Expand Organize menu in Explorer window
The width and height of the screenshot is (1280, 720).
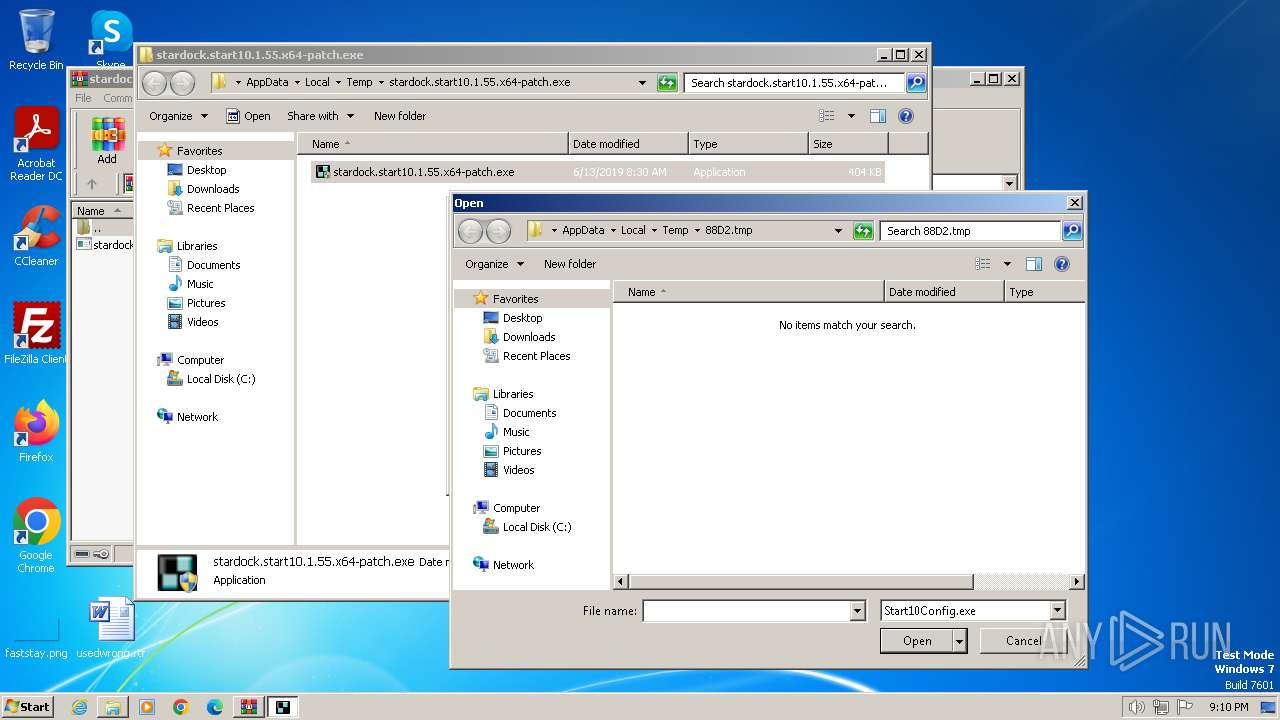178,116
